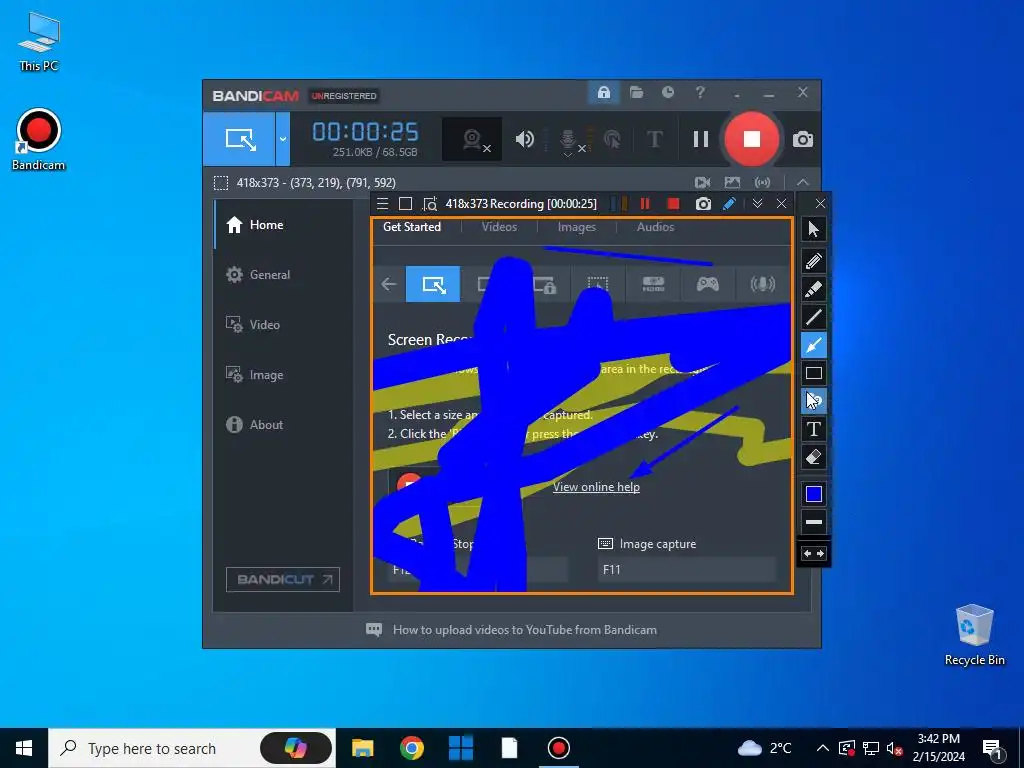The height and width of the screenshot is (768, 1024).
Task: Open the scheduled recording clock icon
Action: click(x=668, y=93)
